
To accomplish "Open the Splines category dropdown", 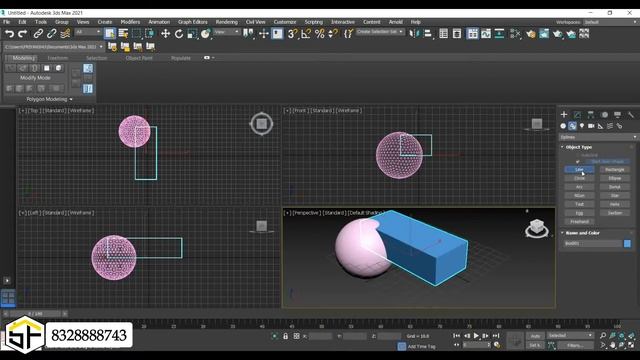I will coord(598,137).
